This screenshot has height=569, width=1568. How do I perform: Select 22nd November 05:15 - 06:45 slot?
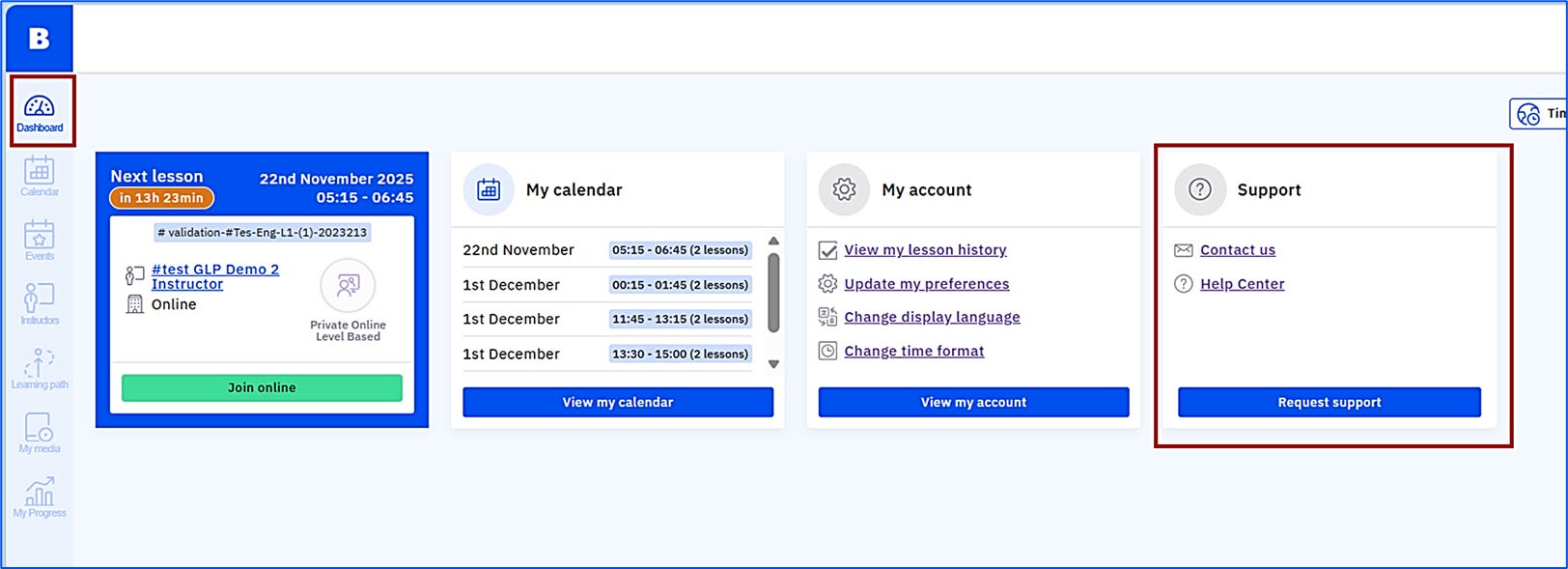click(x=680, y=250)
